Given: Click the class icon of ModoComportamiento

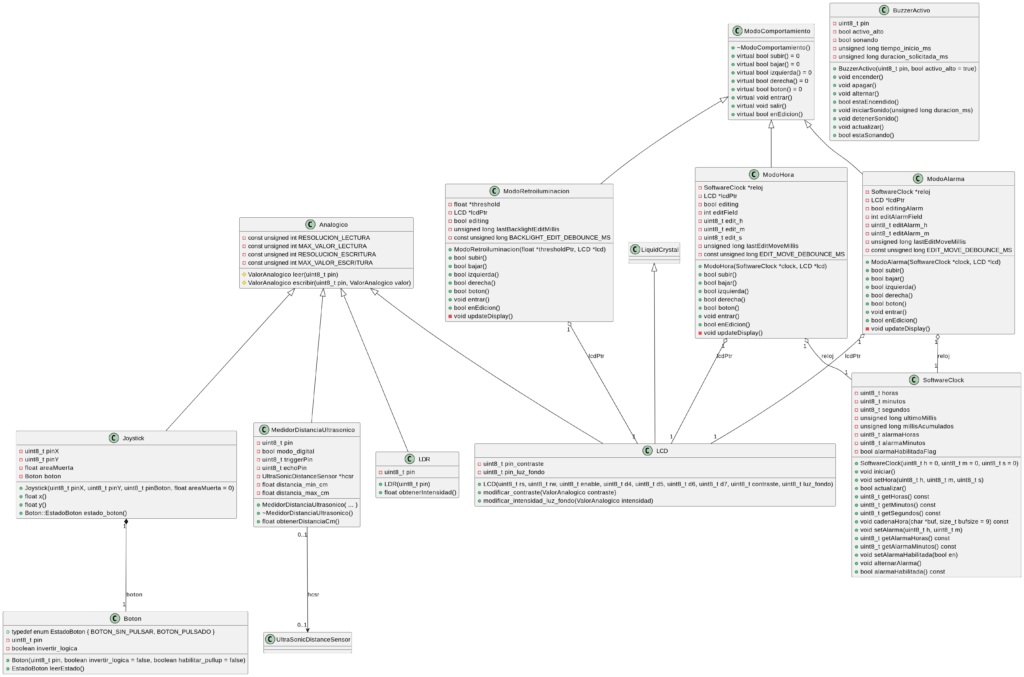Looking at the screenshot, I should point(738,32).
